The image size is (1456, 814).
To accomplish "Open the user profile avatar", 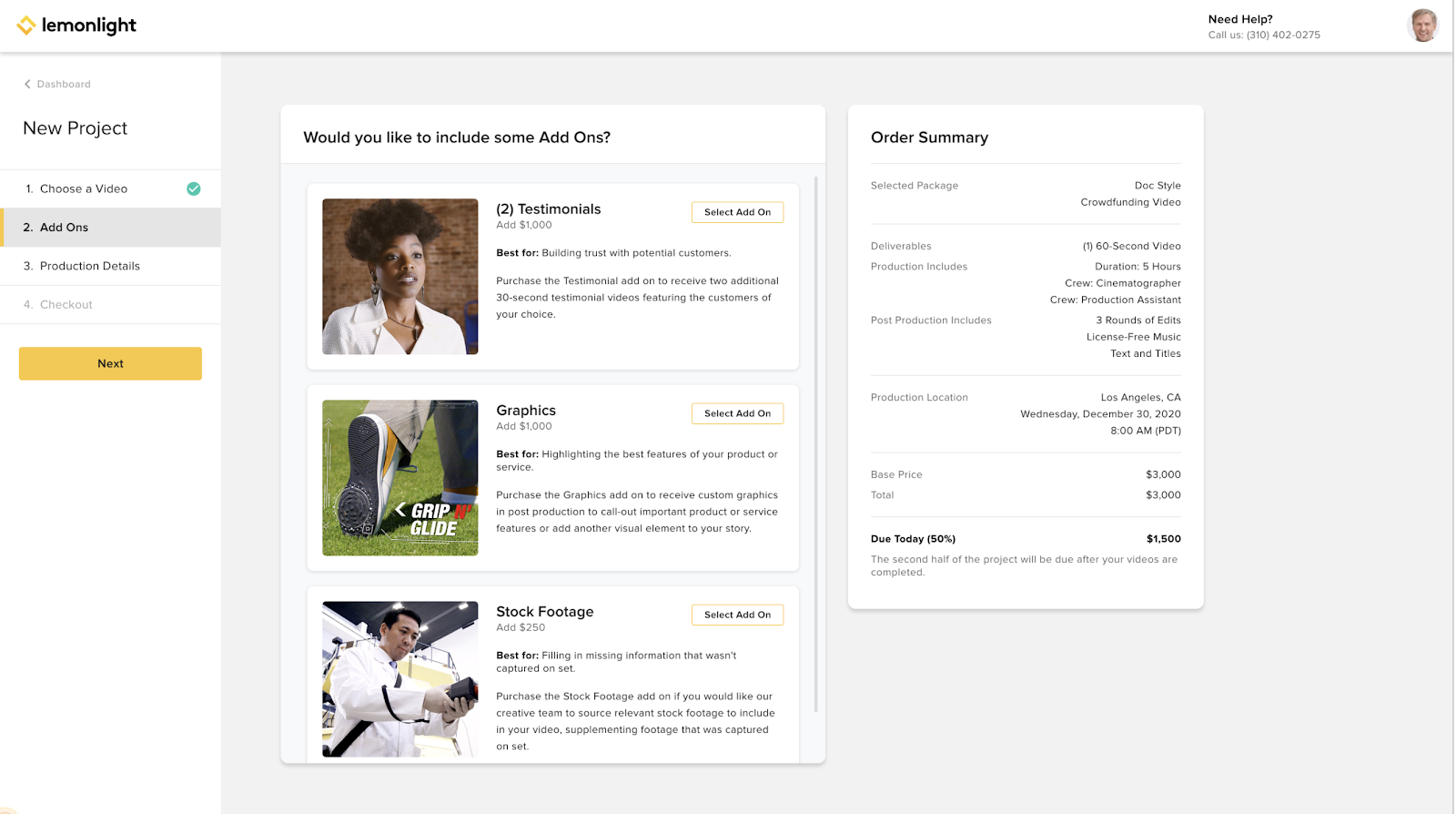I will click(x=1422, y=25).
